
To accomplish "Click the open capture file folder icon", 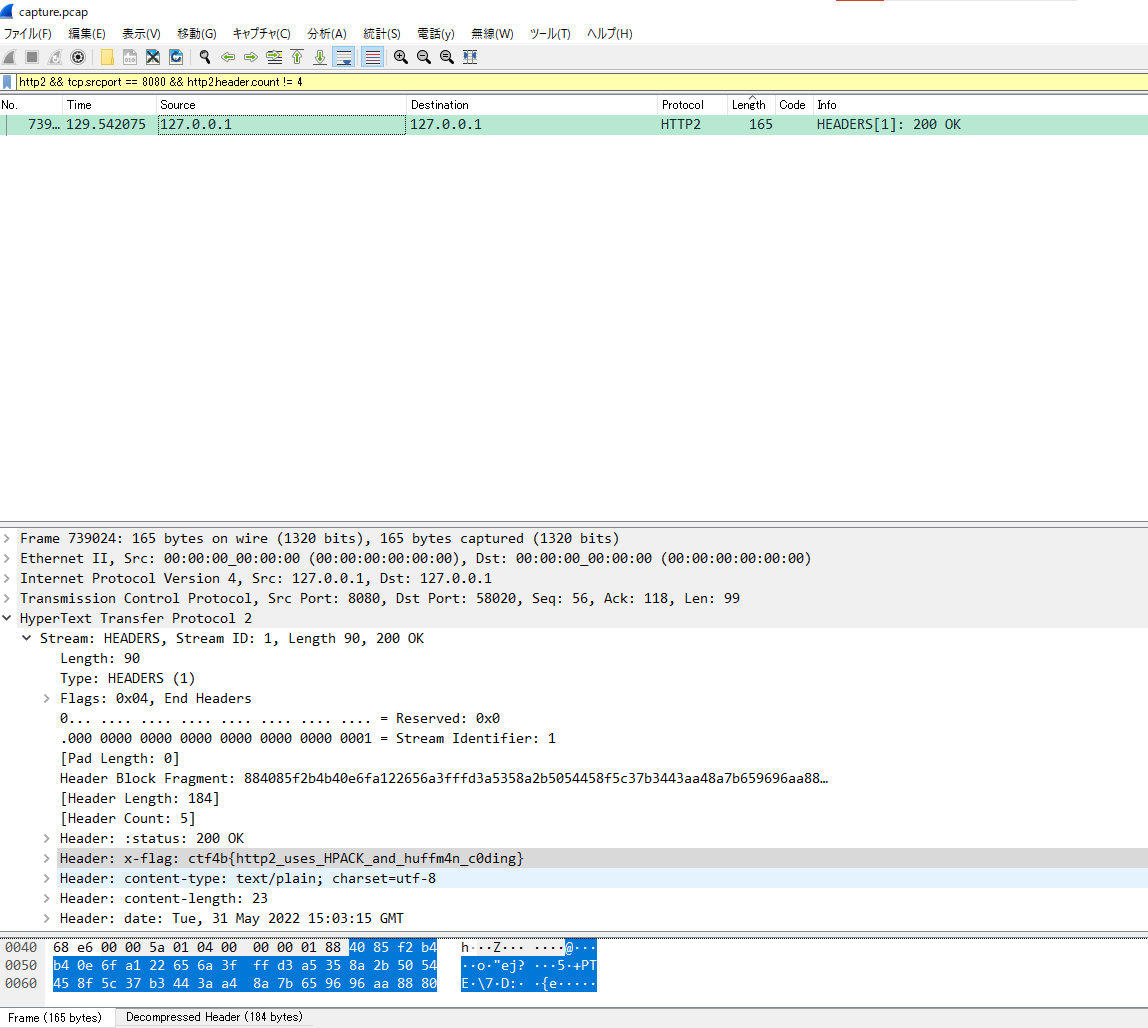I will coord(107,57).
